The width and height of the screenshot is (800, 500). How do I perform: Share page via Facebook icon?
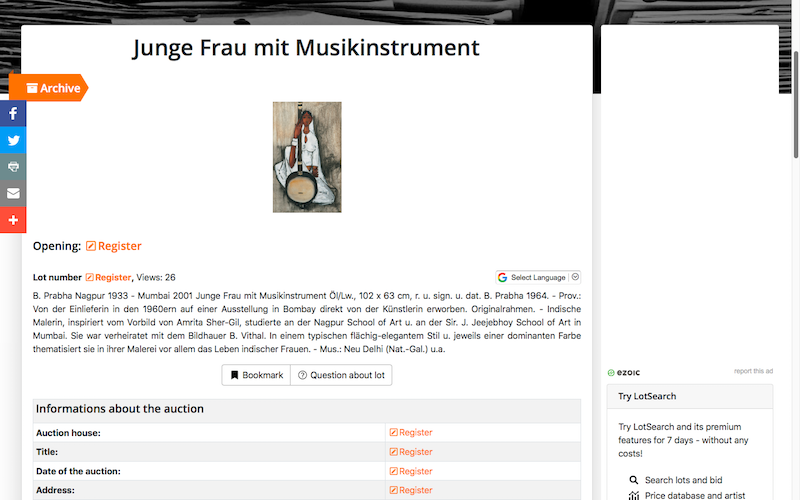13,113
